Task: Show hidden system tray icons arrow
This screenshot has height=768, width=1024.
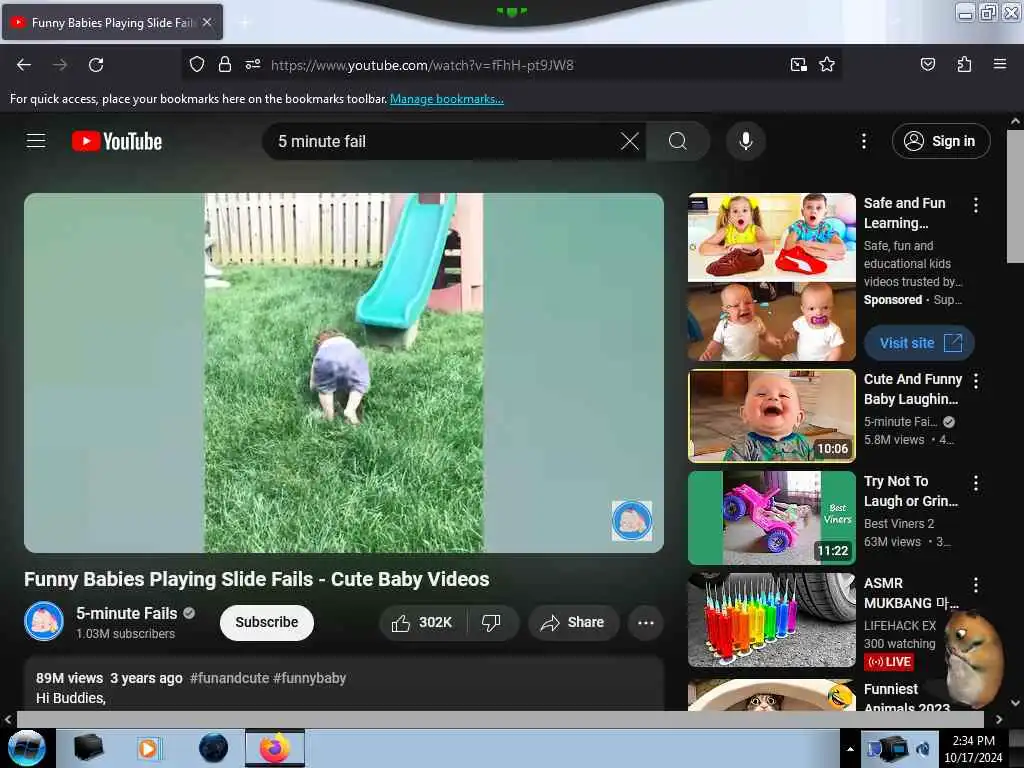Action: [x=850, y=749]
